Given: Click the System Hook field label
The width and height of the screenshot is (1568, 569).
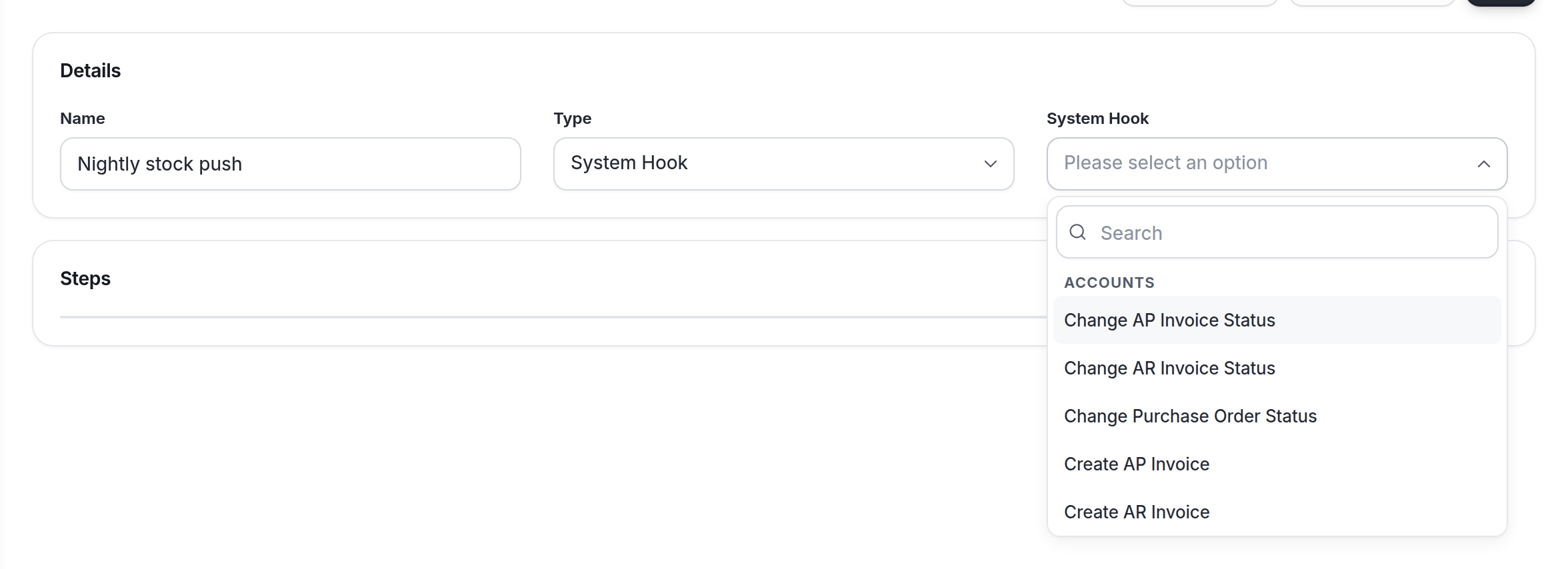Looking at the screenshot, I should (1097, 119).
